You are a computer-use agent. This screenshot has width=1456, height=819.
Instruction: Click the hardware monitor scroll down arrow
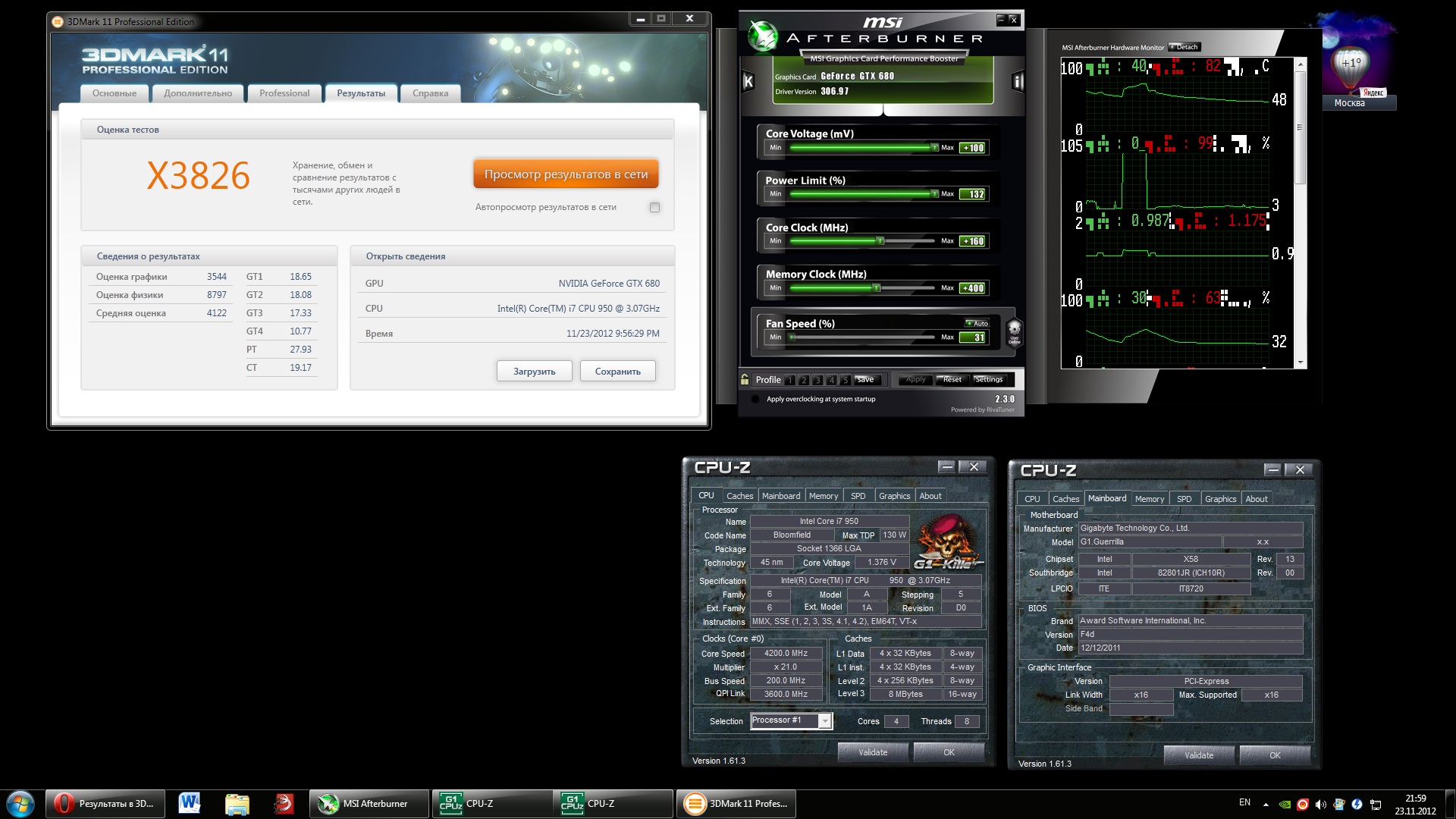click(1301, 363)
